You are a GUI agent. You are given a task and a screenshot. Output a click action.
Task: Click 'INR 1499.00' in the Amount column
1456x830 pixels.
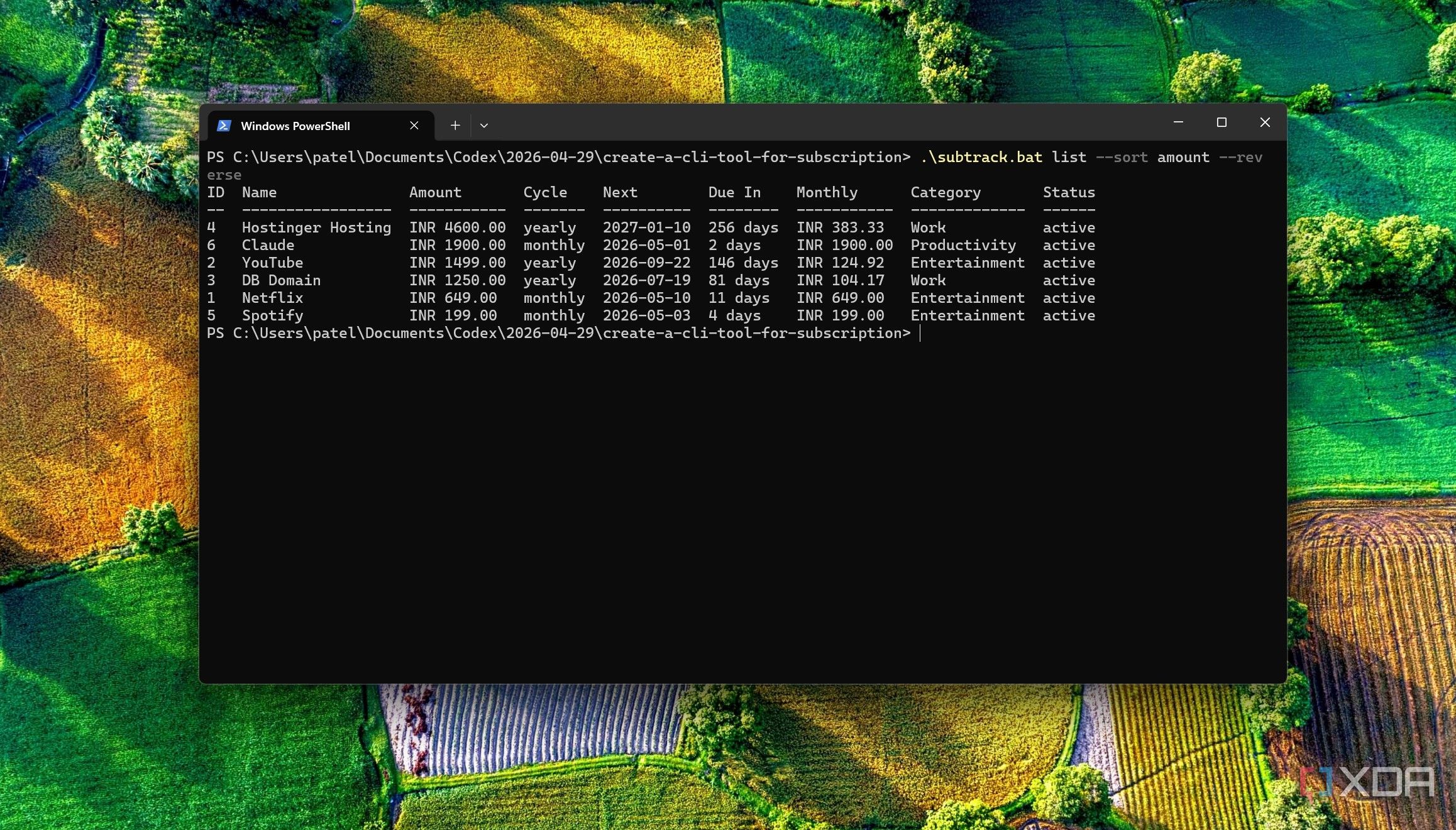coord(457,263)
